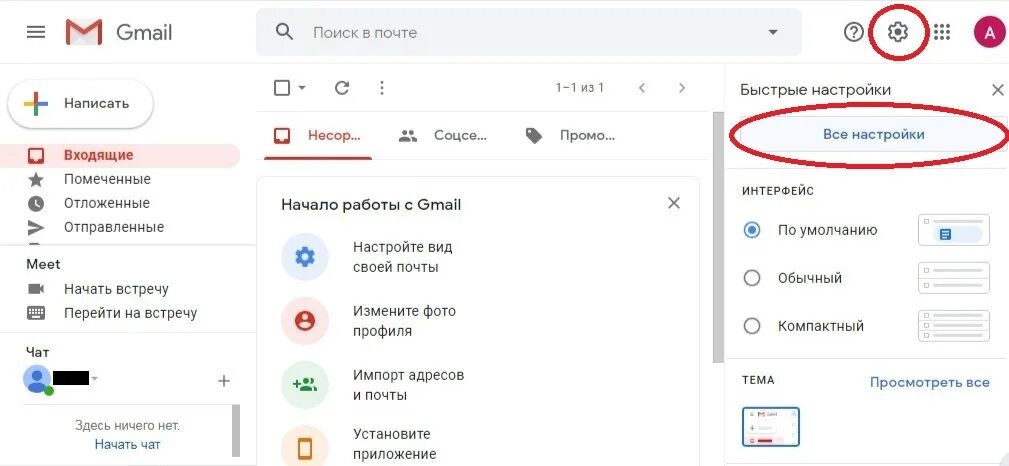
Task: Open the help question mark icon
Action: tap(853, 32)
